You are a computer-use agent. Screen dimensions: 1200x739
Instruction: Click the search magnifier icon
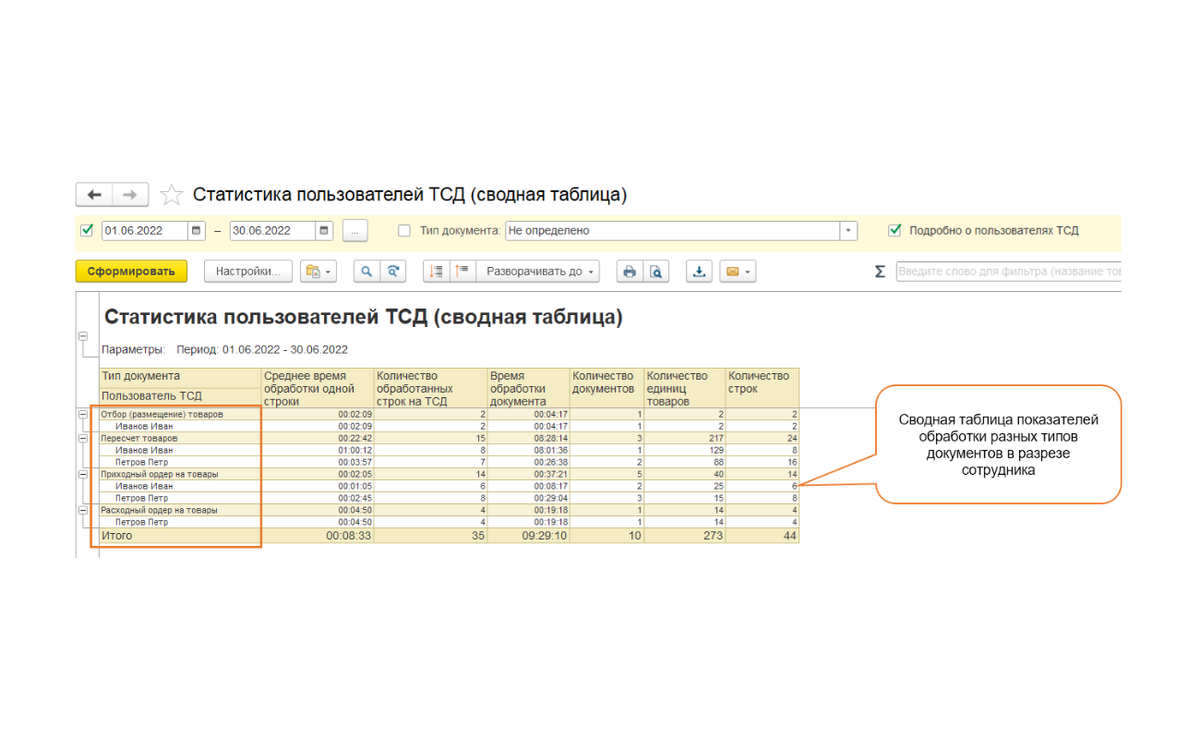pos(367,271)
